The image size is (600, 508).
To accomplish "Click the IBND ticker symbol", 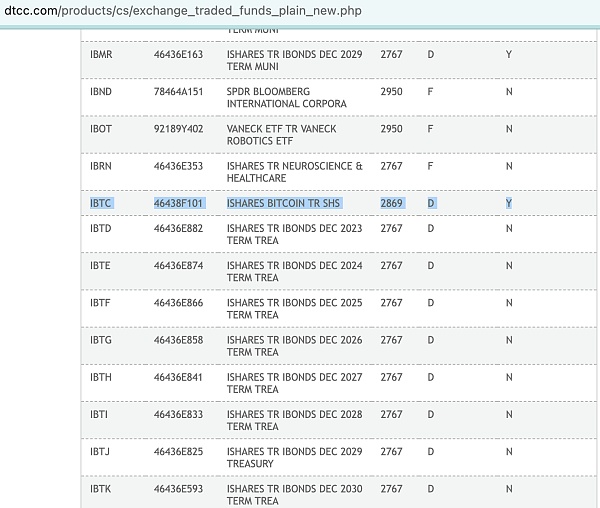I will click(x=101, y=91).
